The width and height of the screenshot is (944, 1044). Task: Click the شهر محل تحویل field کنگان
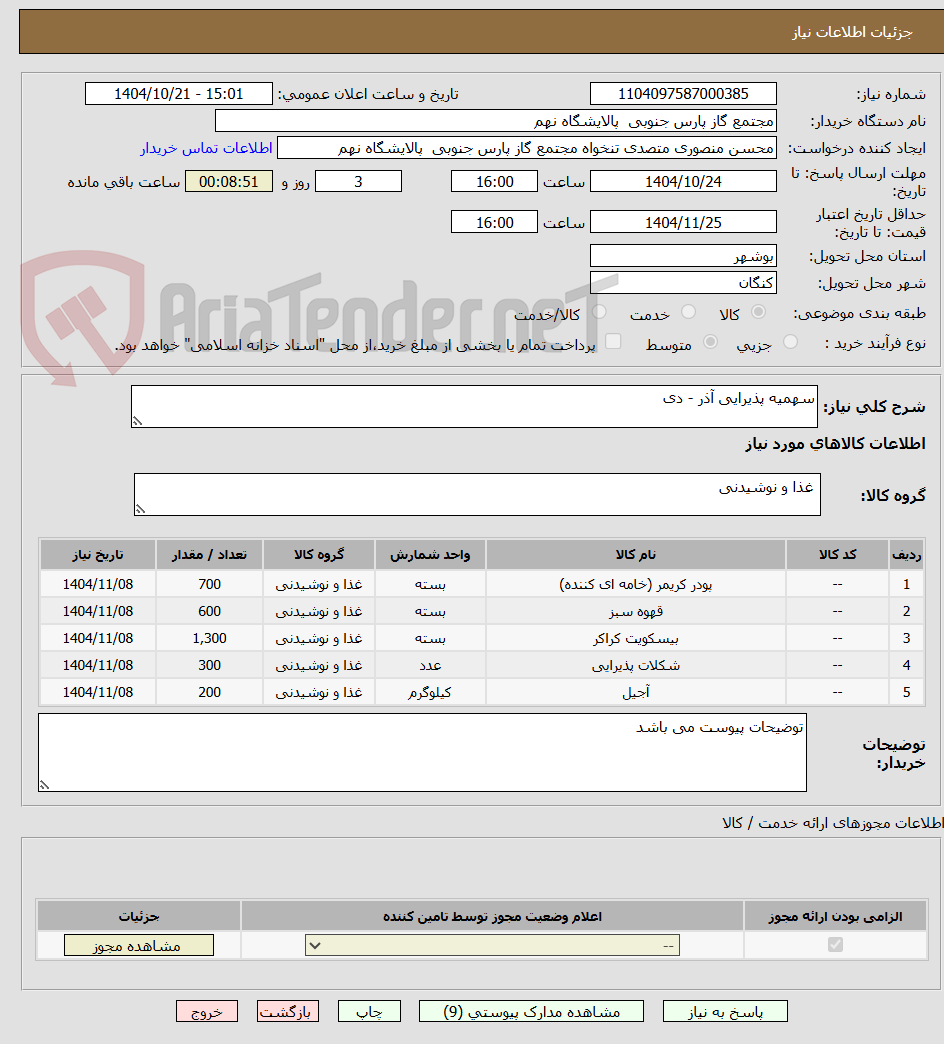coord(683,283)
